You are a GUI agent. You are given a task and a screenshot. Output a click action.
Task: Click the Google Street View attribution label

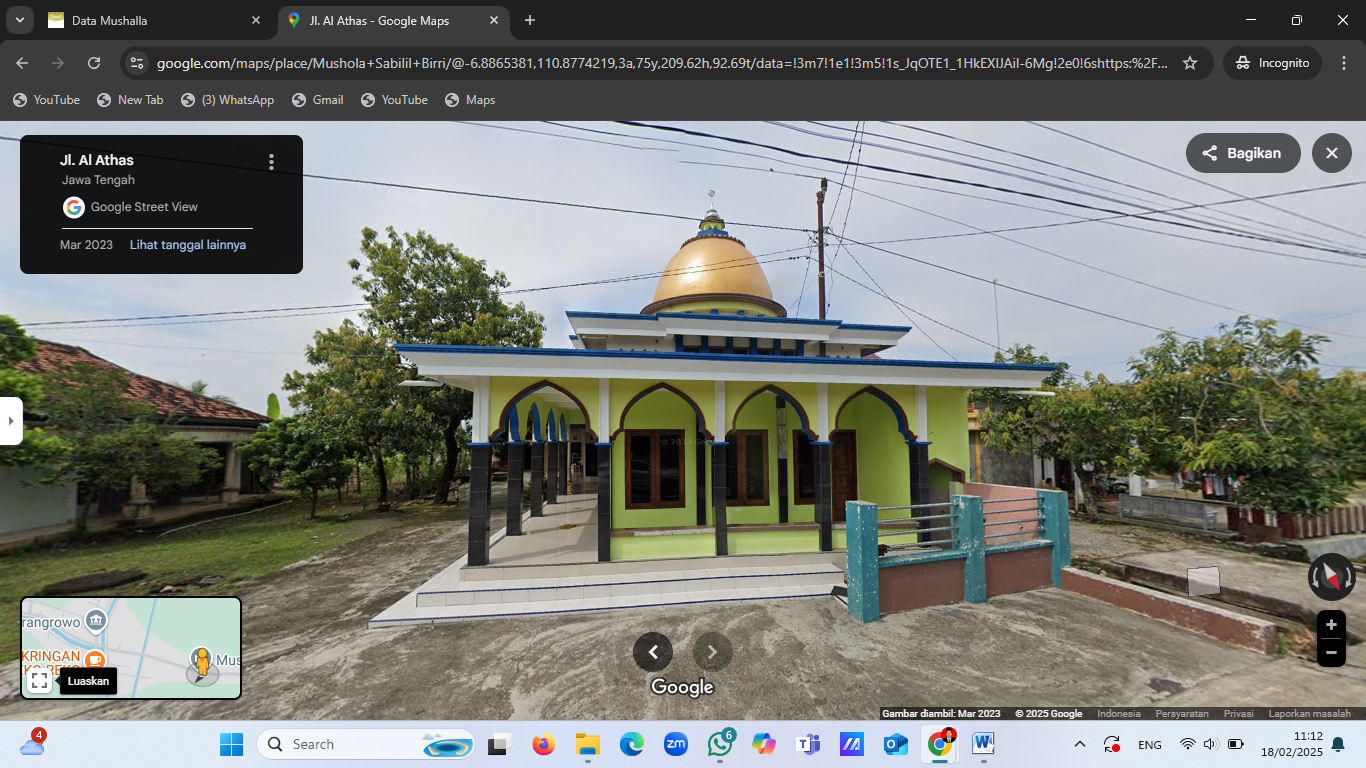pos(144,207)
